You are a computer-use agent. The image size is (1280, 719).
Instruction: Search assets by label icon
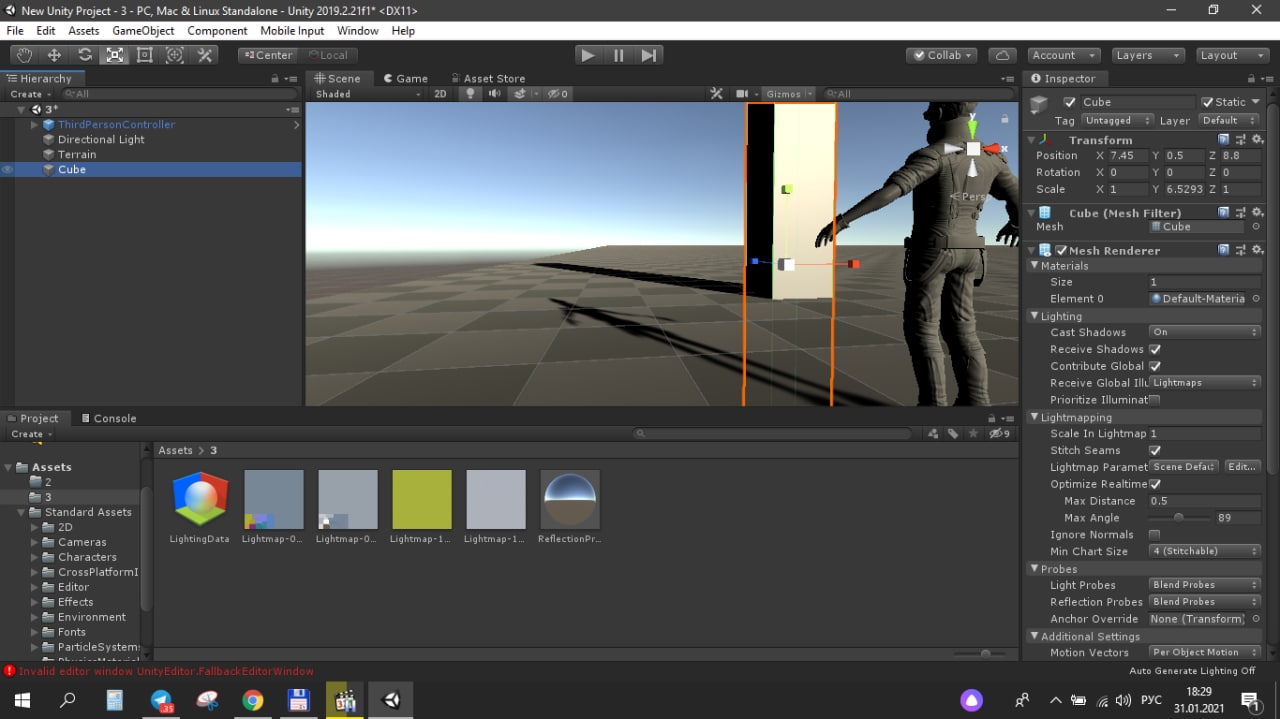[953, 434]
